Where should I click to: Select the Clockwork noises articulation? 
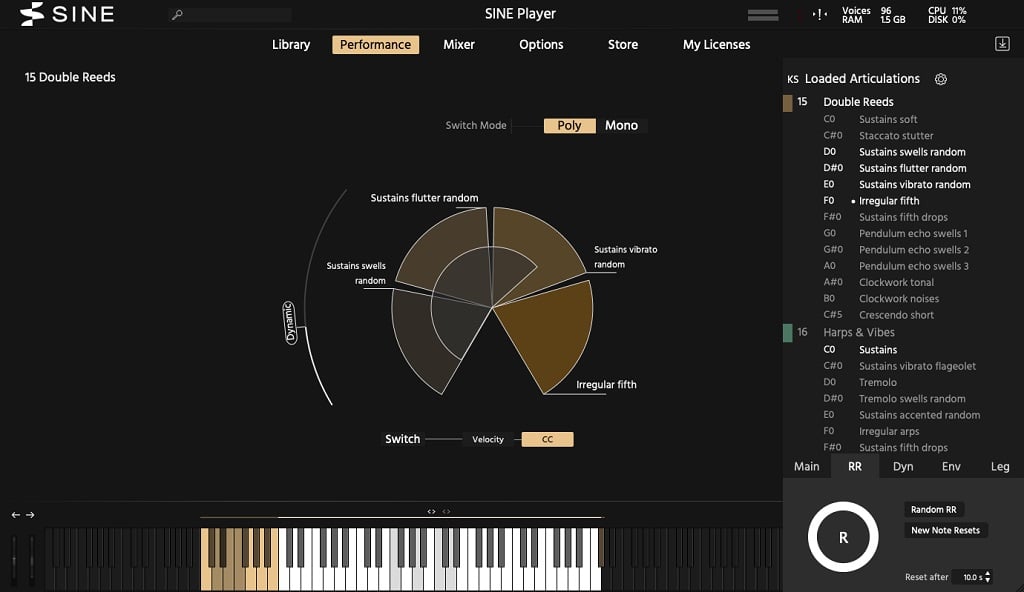click(x=899, y=299)
